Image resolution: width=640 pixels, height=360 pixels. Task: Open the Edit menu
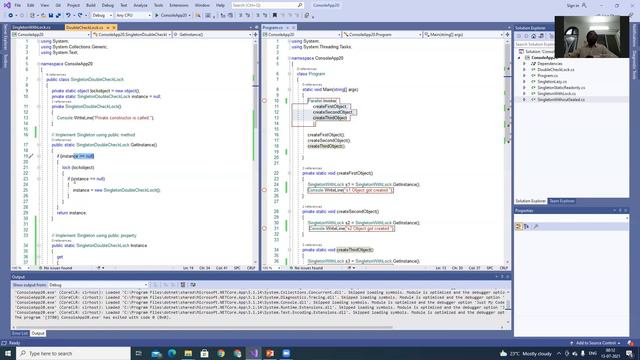[x=31, y=5]
